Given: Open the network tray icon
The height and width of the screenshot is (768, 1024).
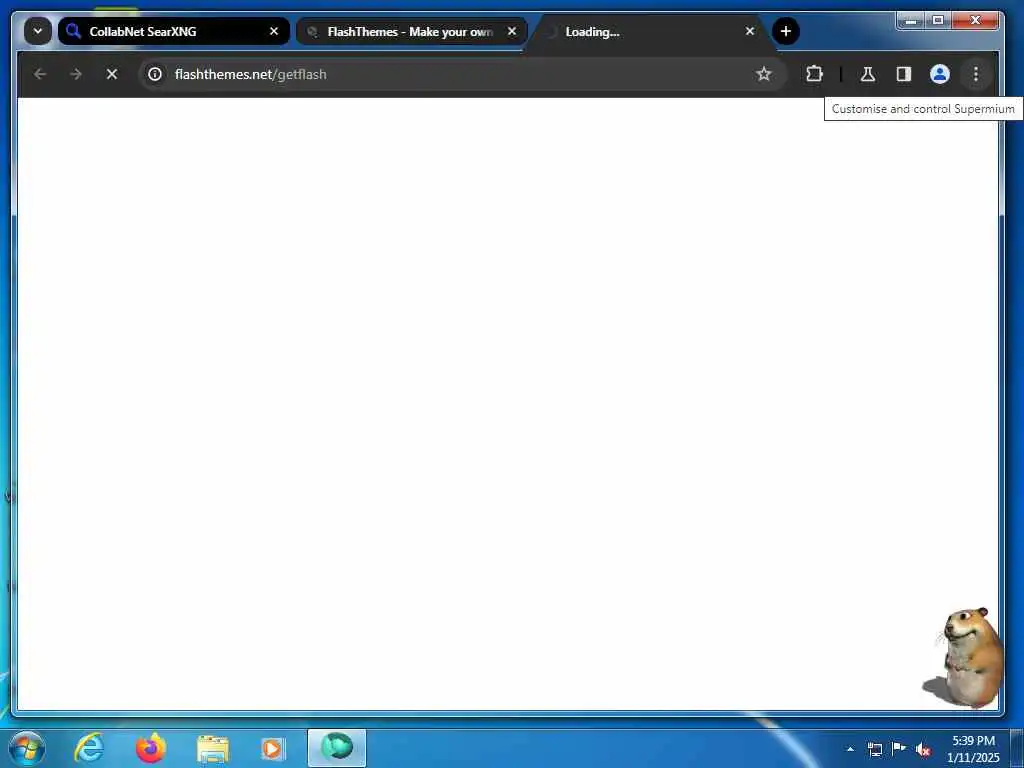Looking at the screenshot, I should coord(875,749).
